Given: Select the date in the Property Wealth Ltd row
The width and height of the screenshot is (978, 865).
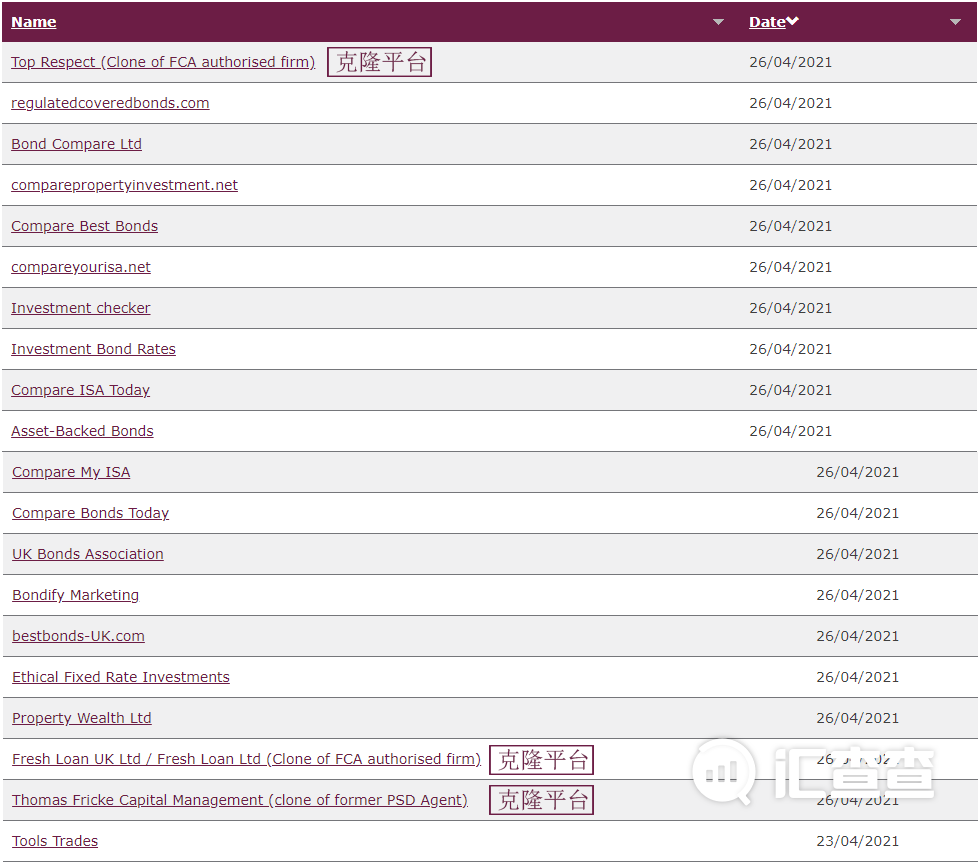Looking at the screenshot, I should pyautogui.click(x=858, y=718).
